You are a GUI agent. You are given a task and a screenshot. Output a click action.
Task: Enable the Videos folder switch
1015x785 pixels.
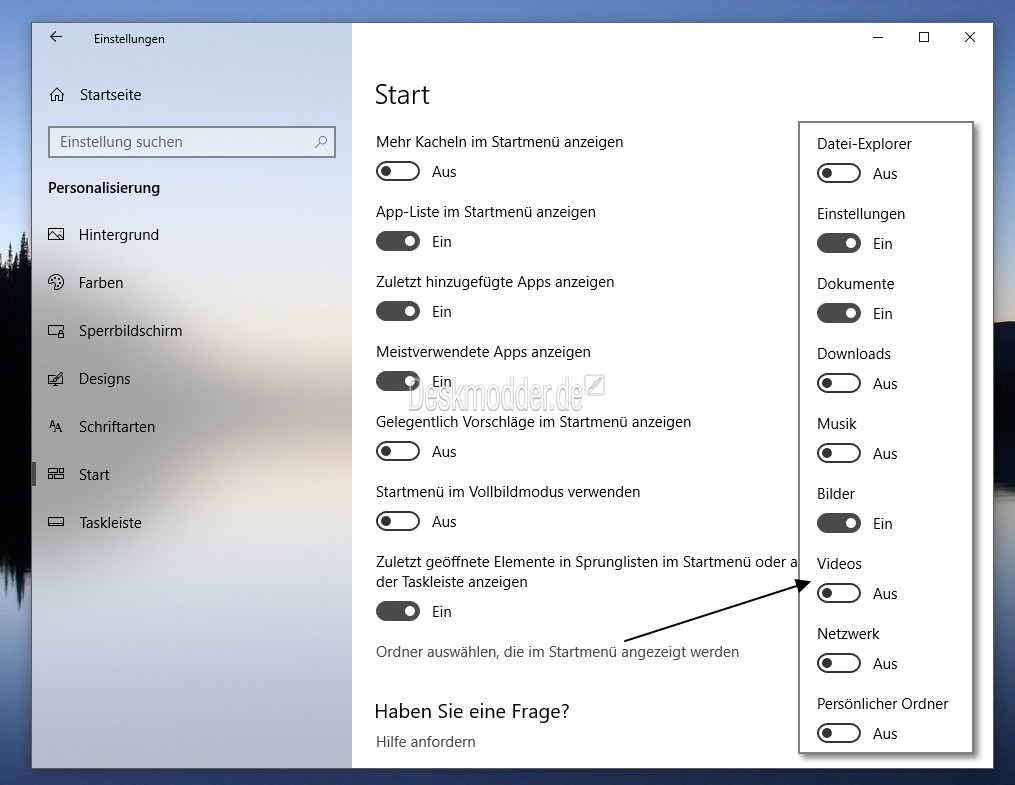(838, 593)
